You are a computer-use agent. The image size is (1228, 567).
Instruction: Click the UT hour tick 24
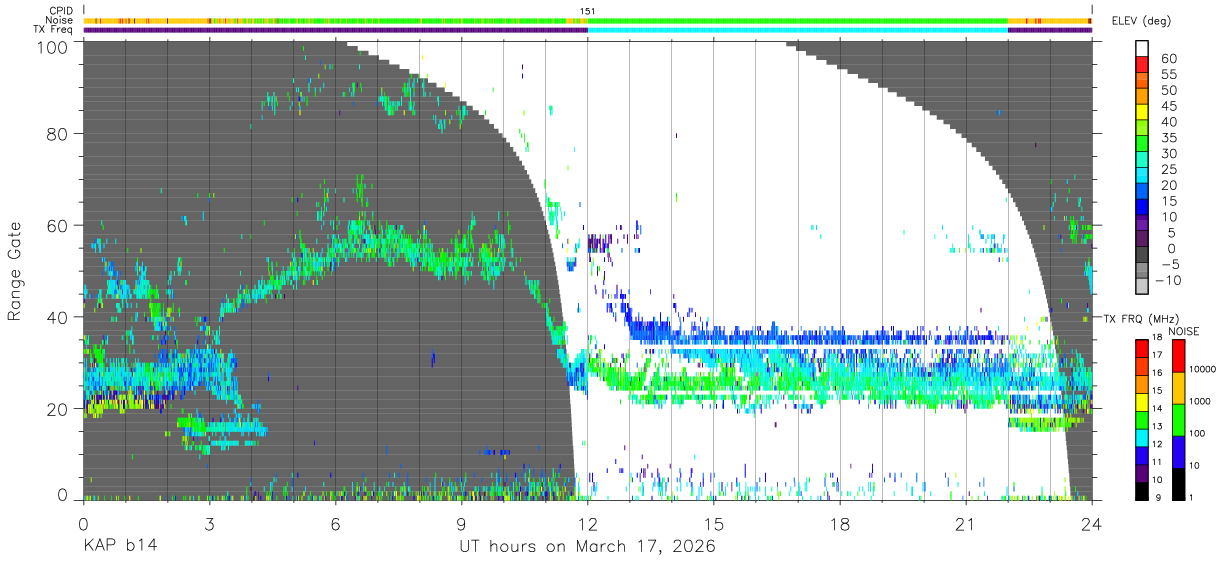tap(1091, 522)
